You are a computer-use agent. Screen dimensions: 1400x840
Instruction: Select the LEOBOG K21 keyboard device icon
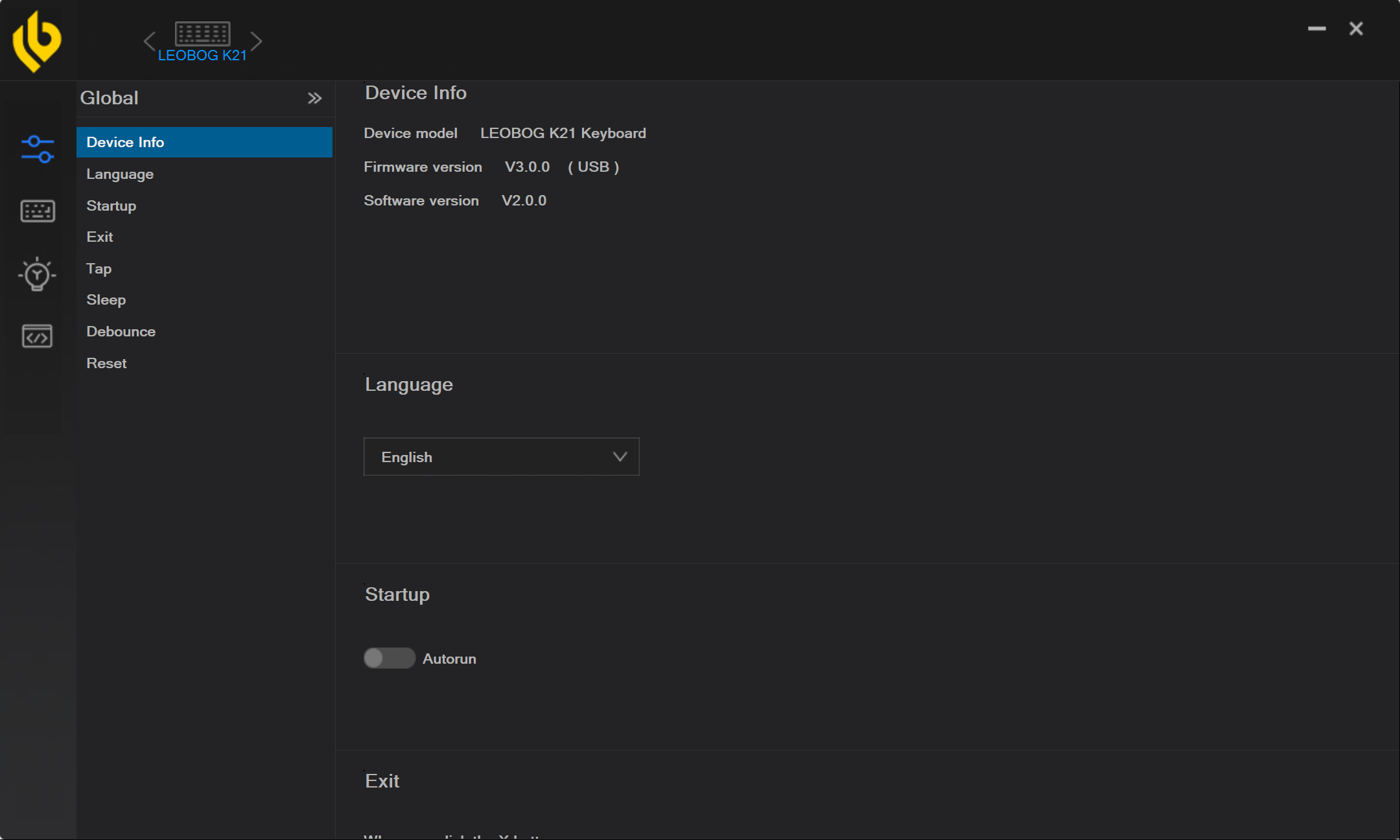coord(202,33)
